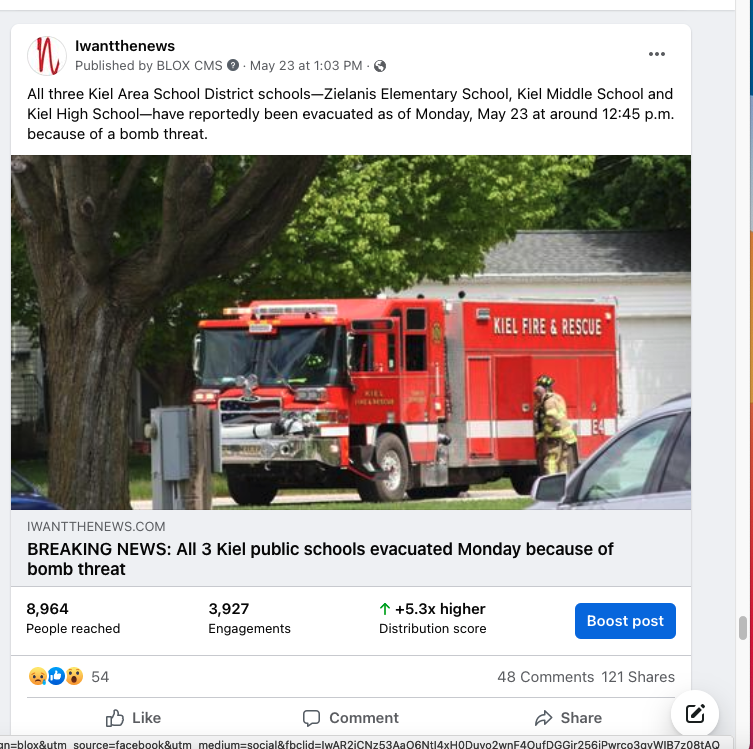The width and height of the screenshot is (753, 749).
Task: Click the Boost post button
Action: pyautogui.click(x=625, y=621)
